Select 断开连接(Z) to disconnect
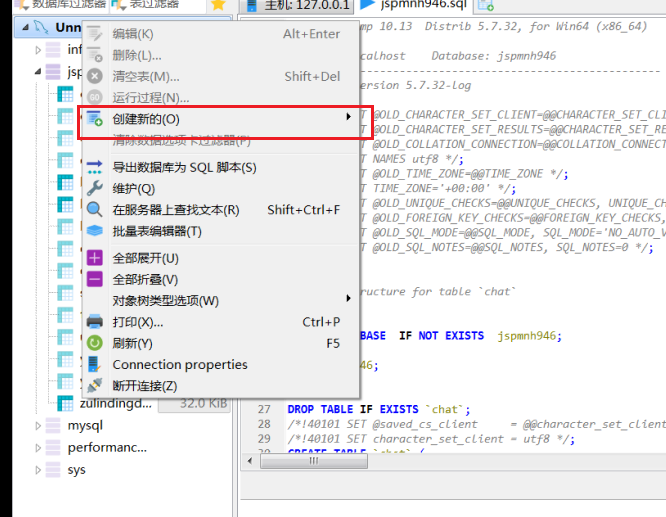 [x=221, y=386]
